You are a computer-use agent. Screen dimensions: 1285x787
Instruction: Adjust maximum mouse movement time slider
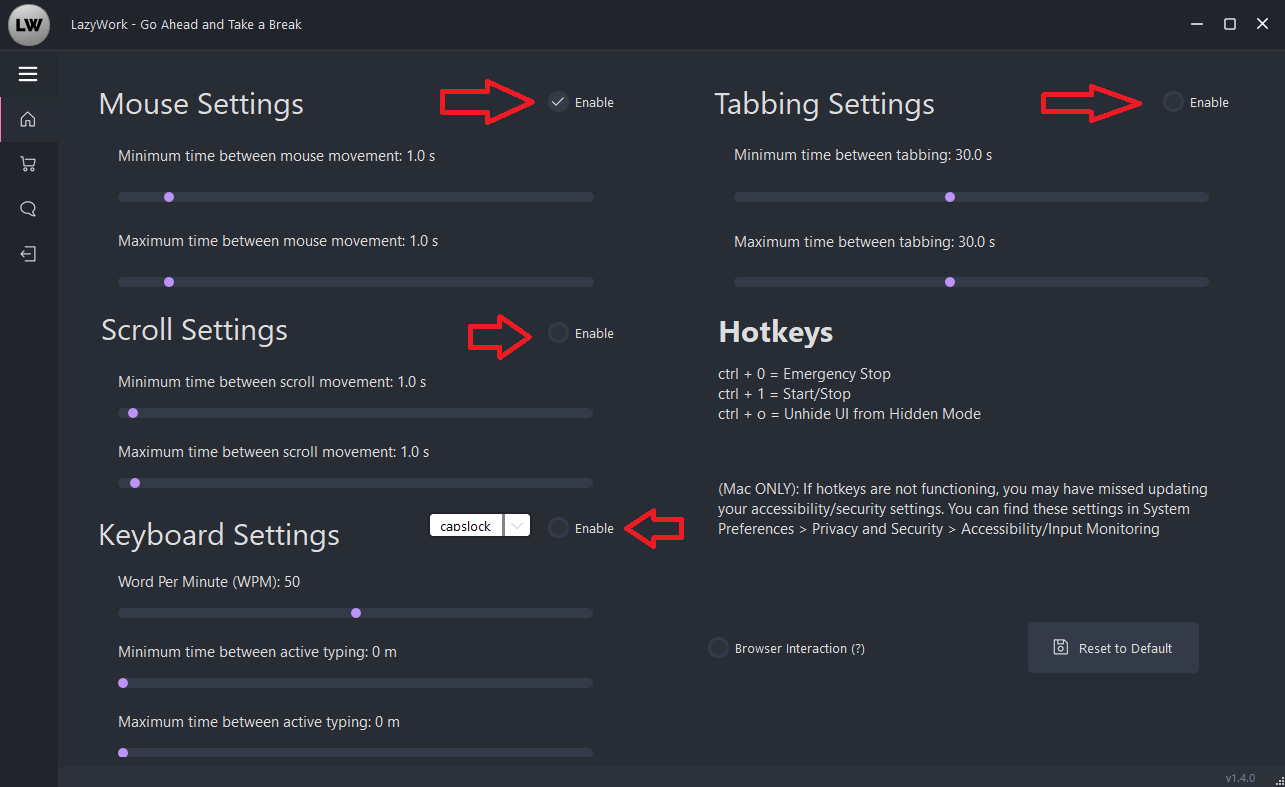coord(356,282)
